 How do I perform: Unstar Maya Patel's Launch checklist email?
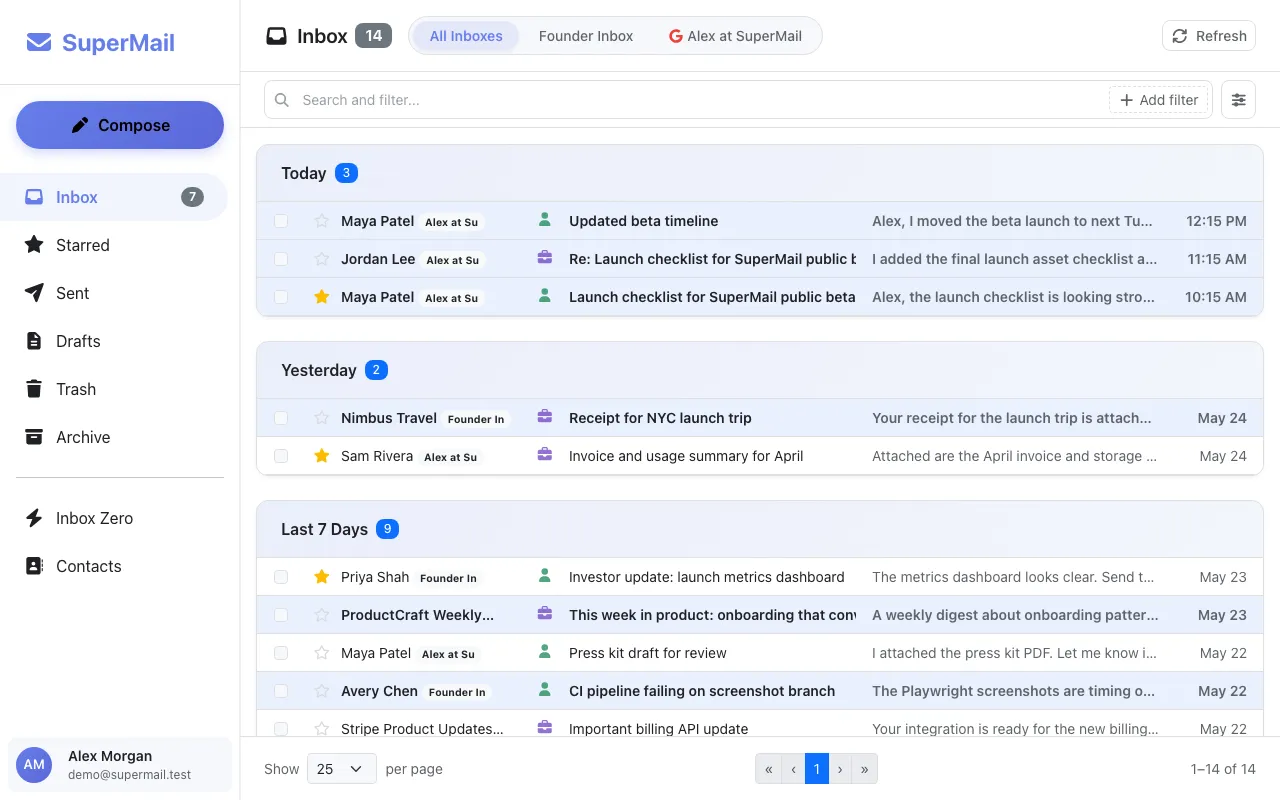coord(322,297)
